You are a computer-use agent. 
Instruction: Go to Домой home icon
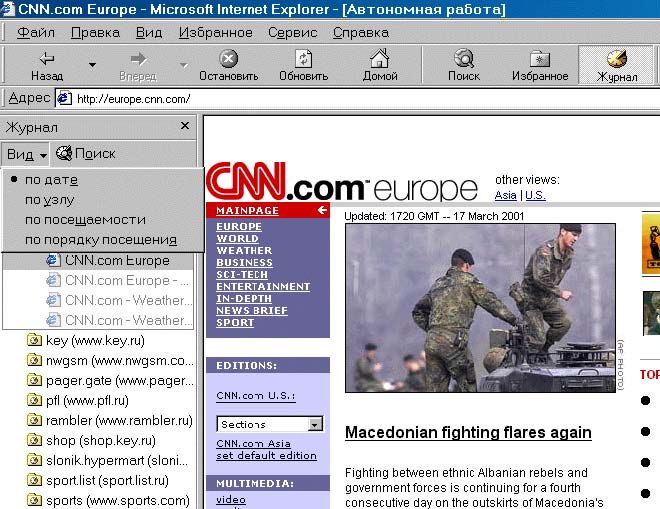[380, 58]
